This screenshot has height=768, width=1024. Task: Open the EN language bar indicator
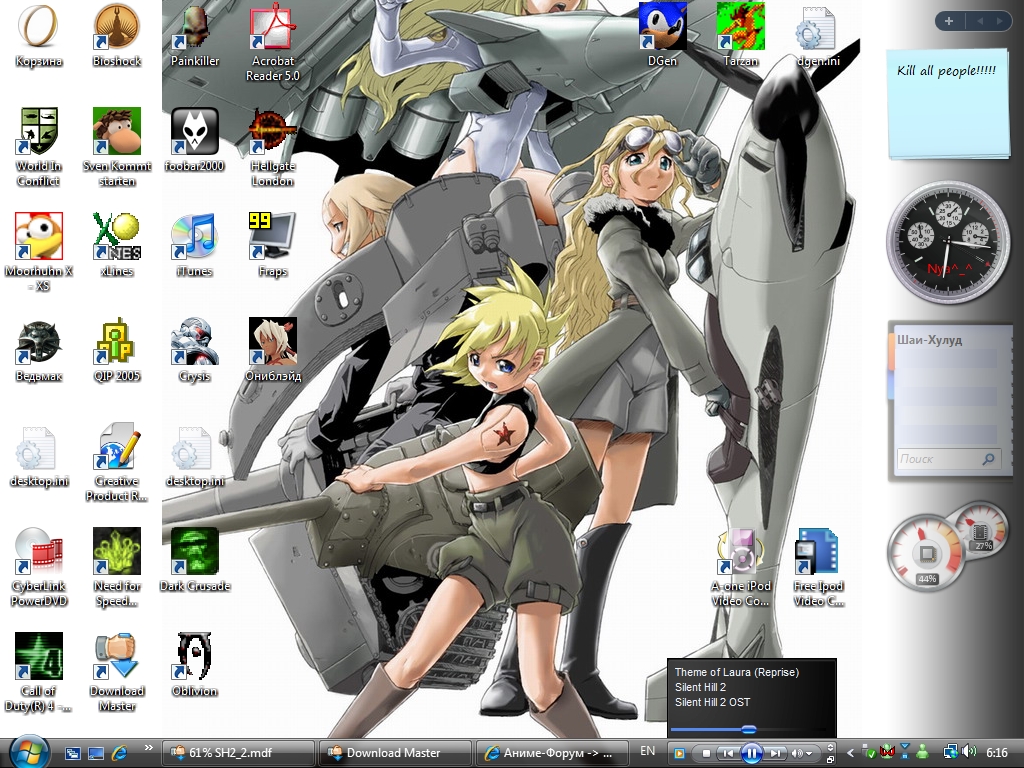(647, 751)
